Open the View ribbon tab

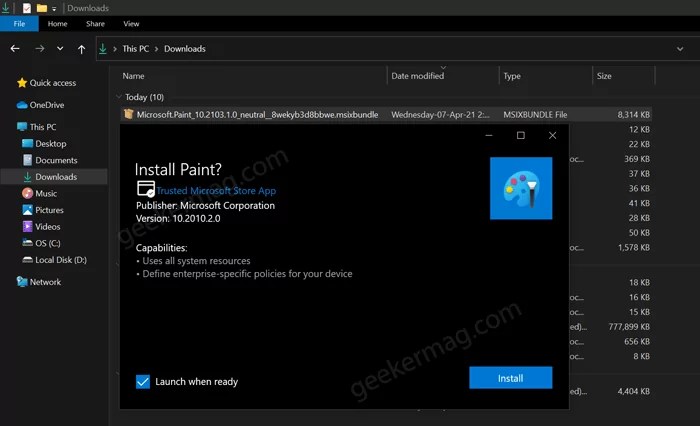coord(131,24)
